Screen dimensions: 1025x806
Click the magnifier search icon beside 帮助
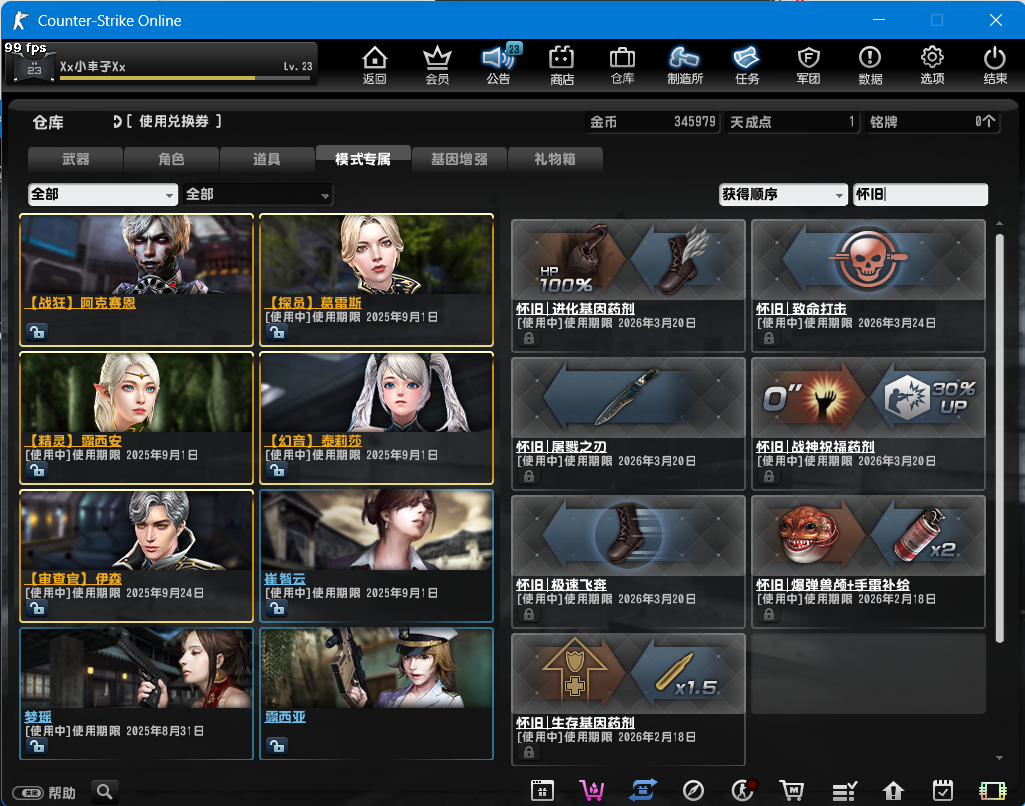point(105,792)
